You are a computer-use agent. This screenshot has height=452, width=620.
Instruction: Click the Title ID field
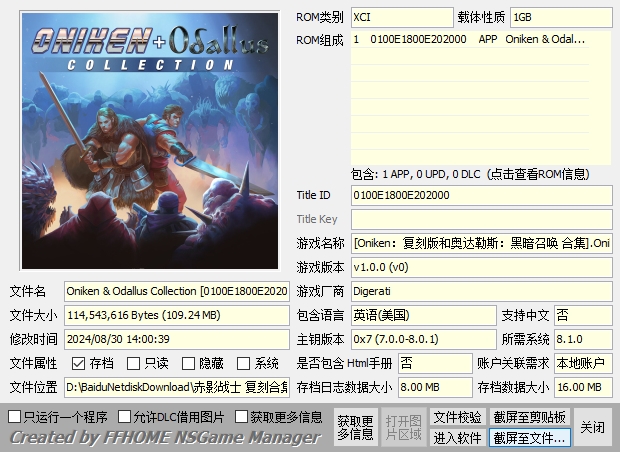tap(481, 195)
